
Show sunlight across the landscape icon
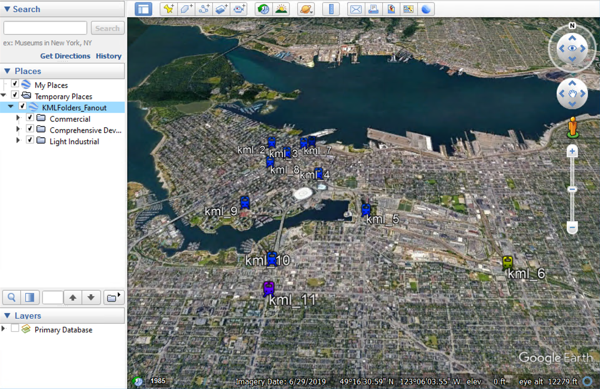(281, 9)
